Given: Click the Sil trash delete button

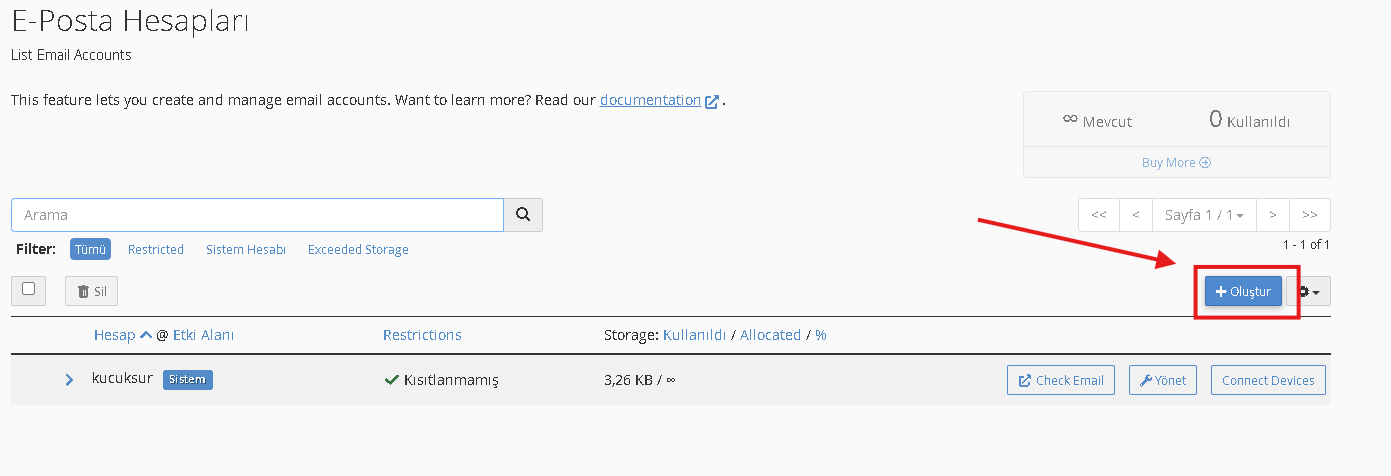Looking at the screenshot, I should [x=91, y=291].
